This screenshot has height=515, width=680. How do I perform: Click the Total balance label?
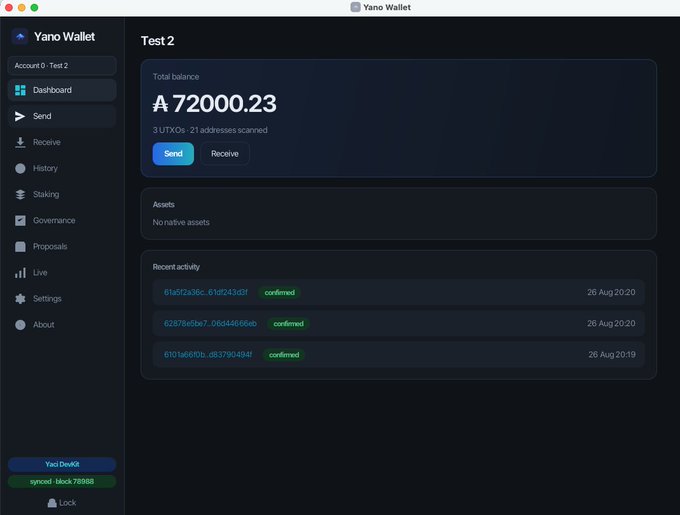point(176,77)
